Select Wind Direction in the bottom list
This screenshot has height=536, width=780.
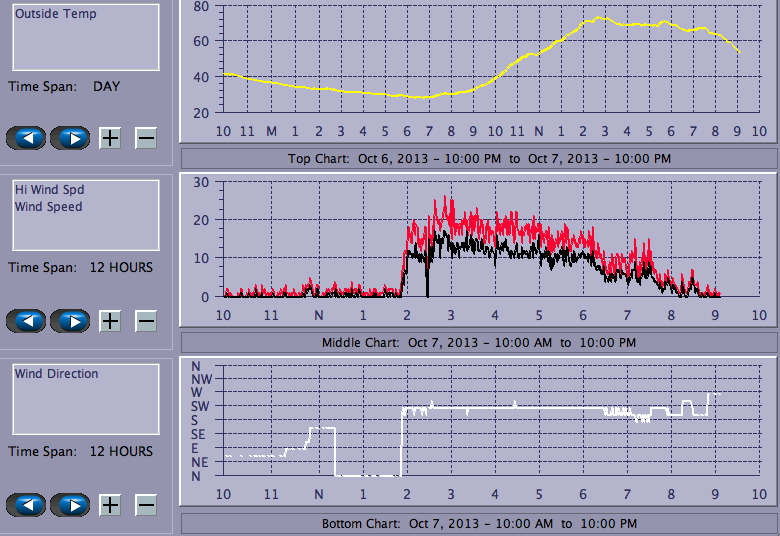[x=56, y=374]
